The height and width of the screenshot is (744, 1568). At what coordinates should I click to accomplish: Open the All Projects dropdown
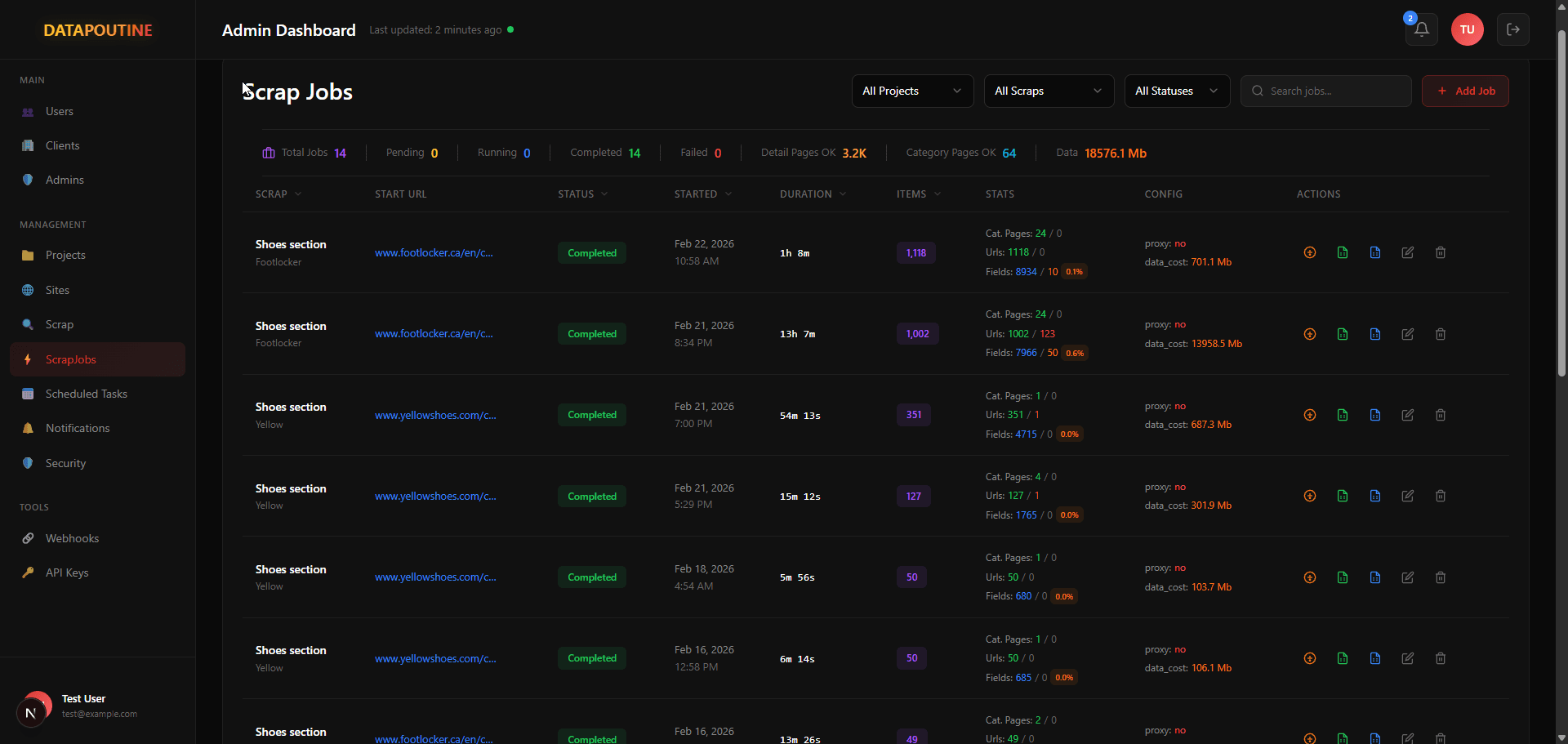click(911, 91)
